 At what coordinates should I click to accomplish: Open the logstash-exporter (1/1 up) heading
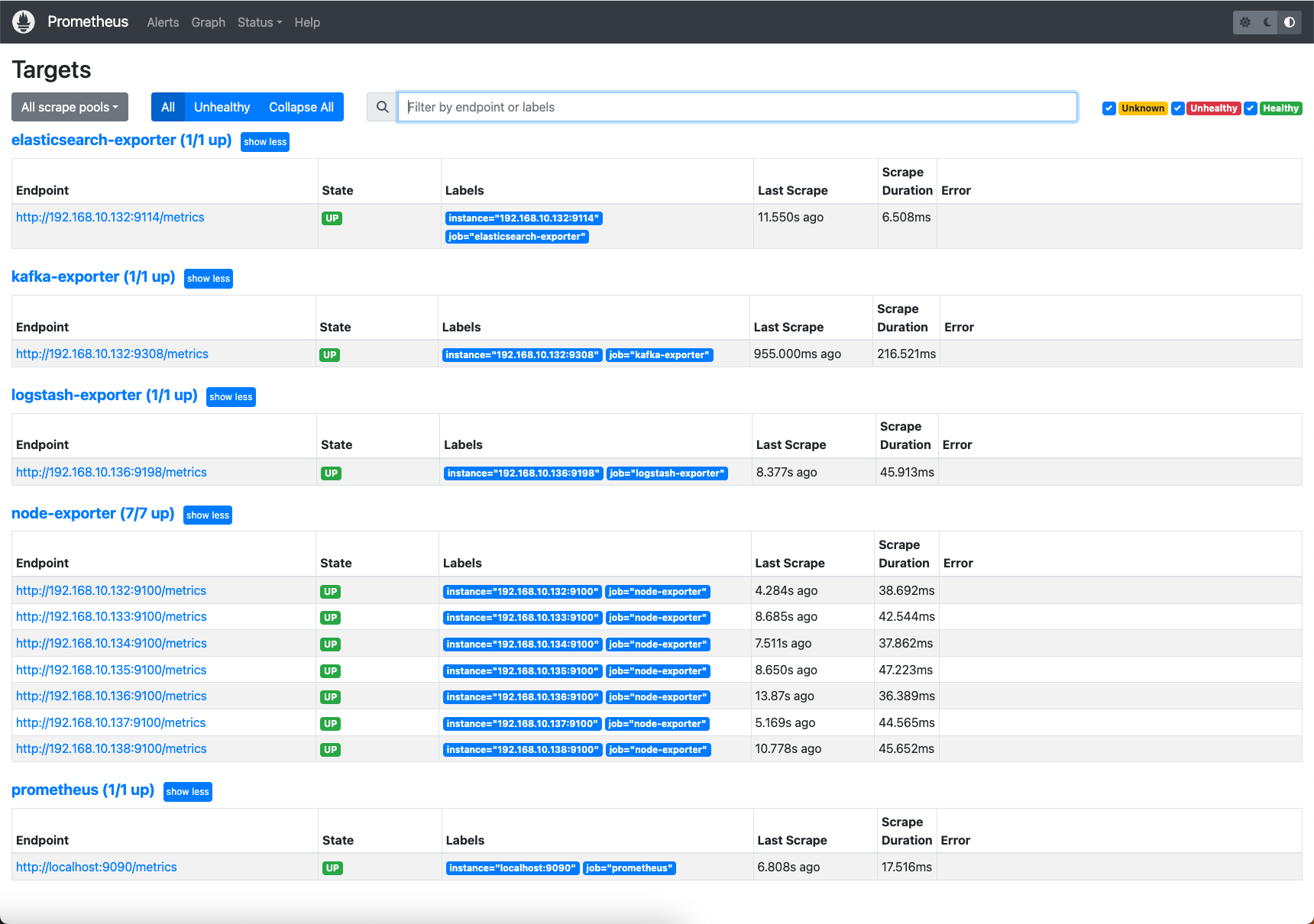click(x=105, y=396)
